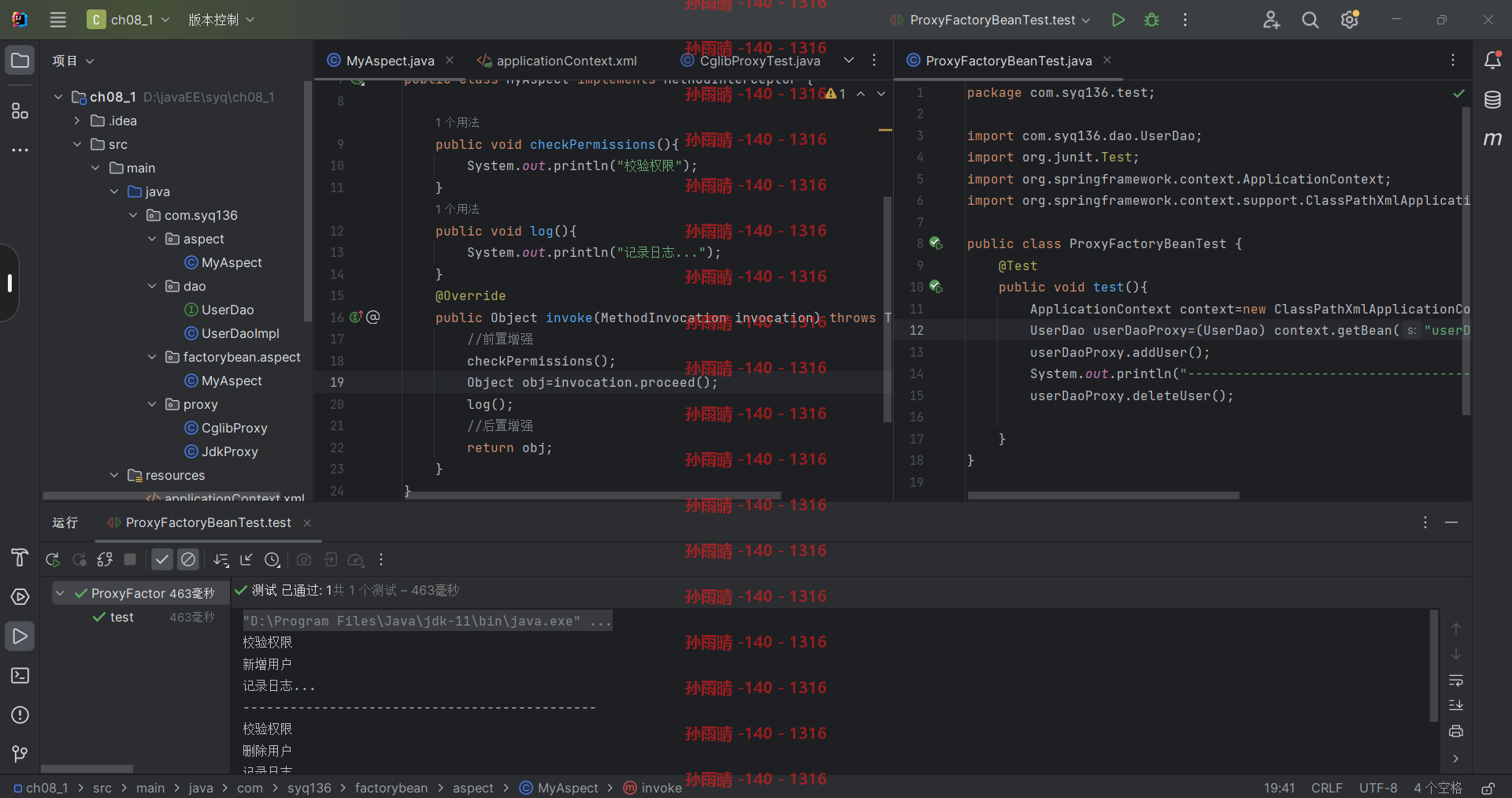Toggle scroll to end of console
The image size is (1512, 798).
click(x=1456, y=705)
